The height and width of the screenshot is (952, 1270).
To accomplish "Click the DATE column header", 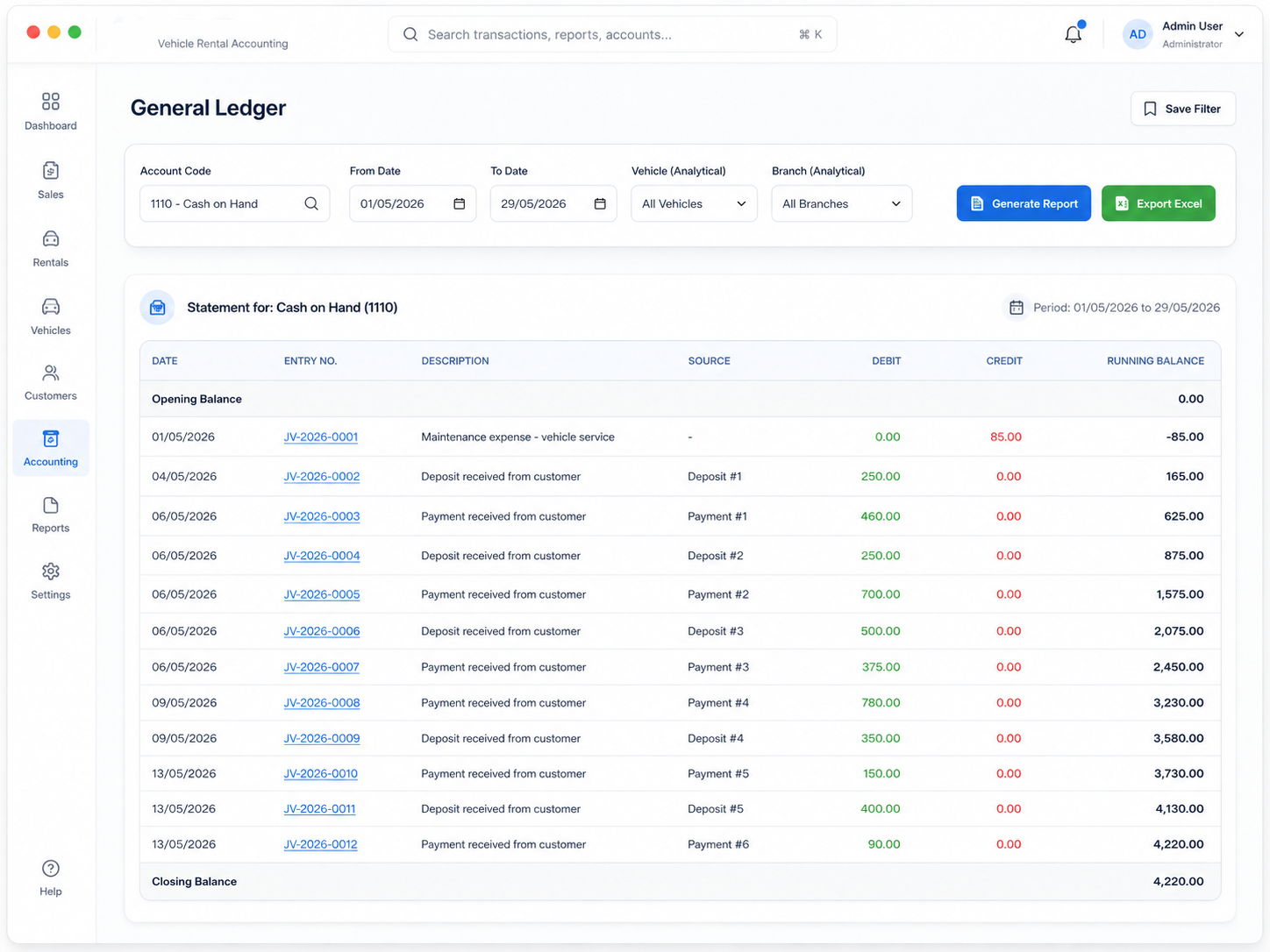I will click(165, 361).
